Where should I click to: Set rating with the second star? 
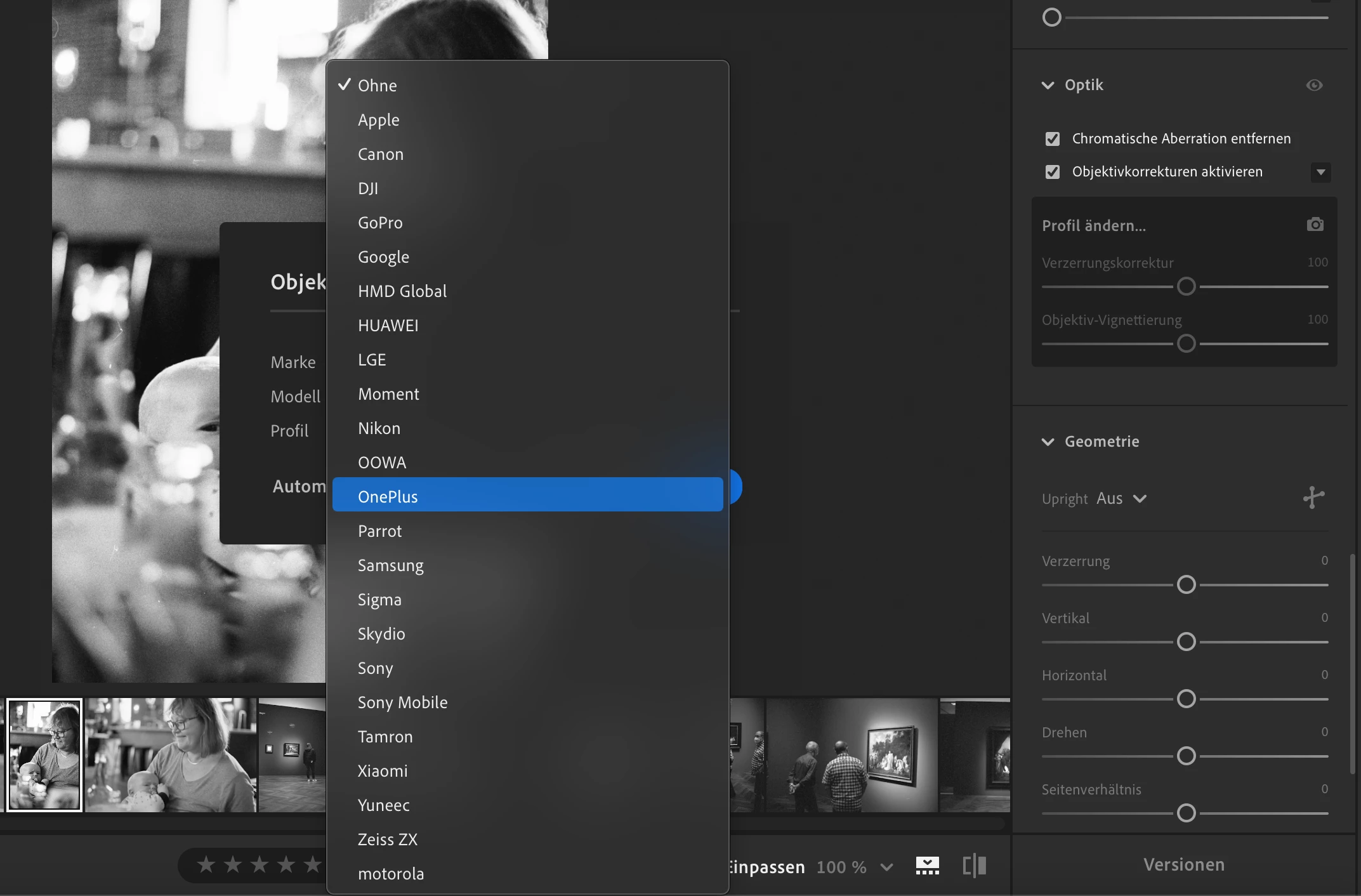coord(233,864)
